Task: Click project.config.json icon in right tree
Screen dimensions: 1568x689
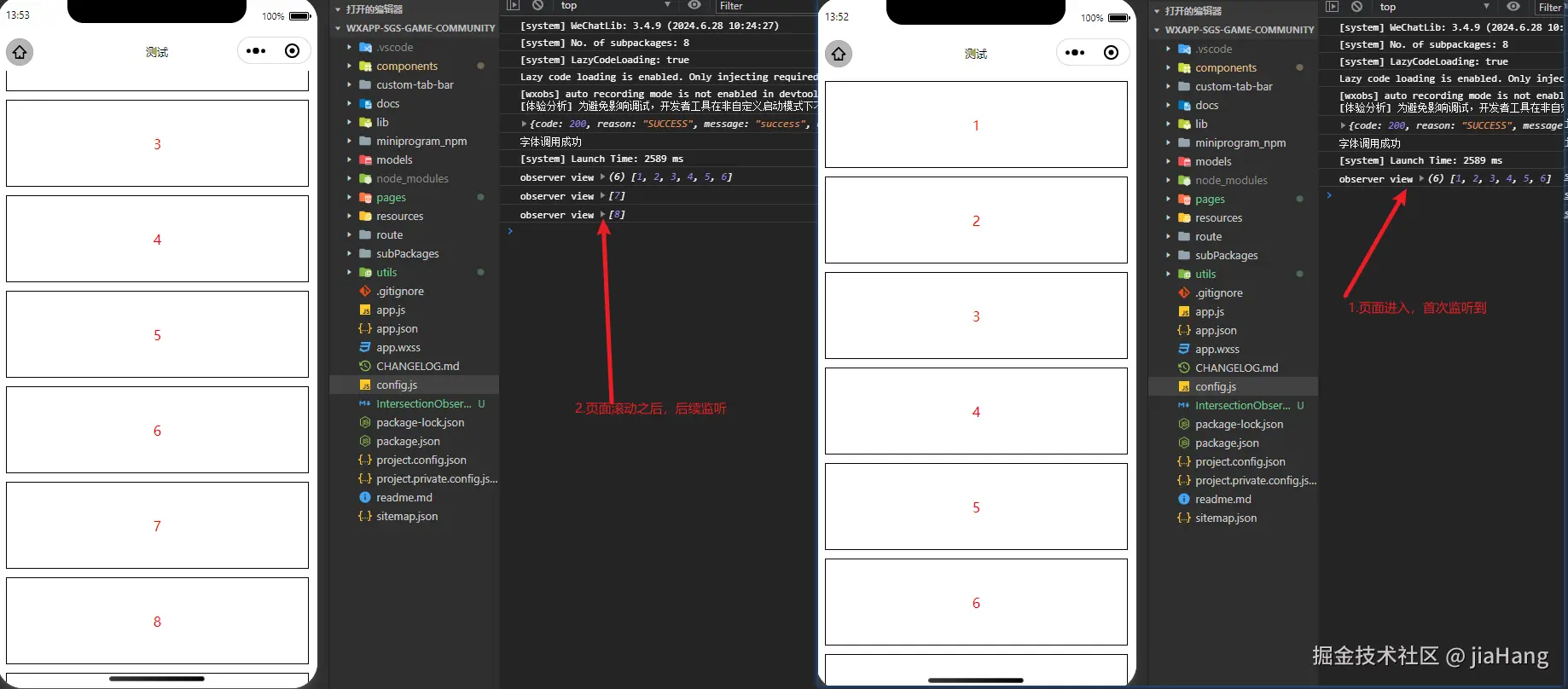Action: 1184,461
